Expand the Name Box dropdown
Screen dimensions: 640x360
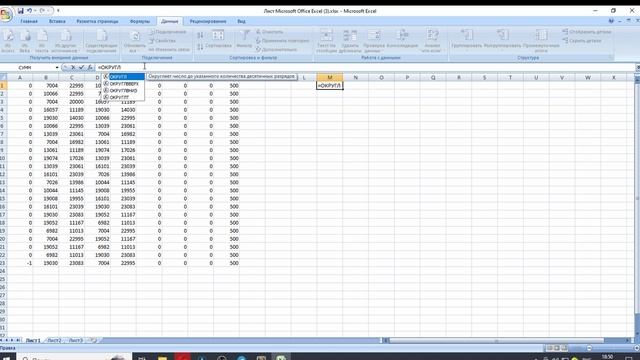57,67
